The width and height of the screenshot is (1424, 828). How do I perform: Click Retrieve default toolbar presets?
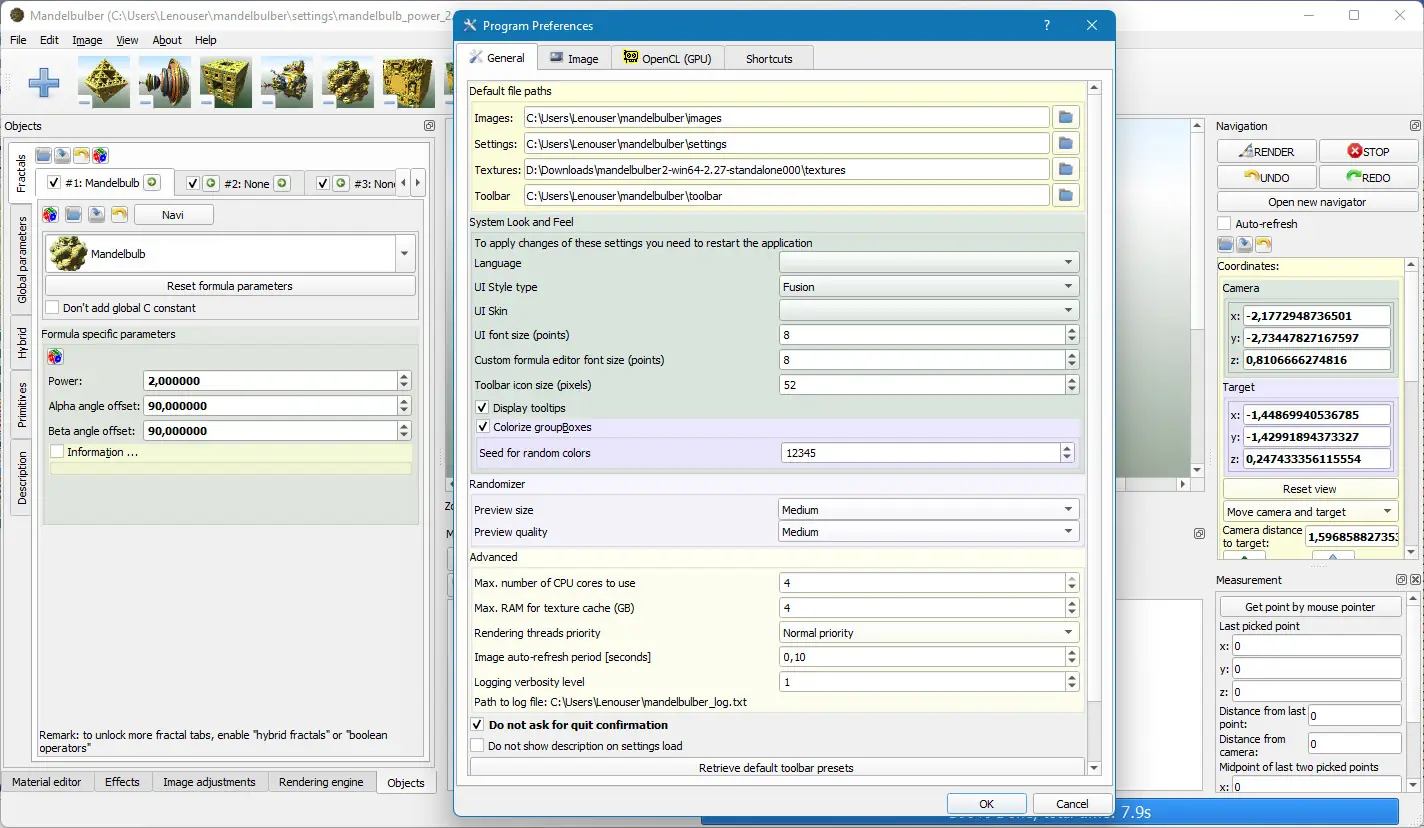[x=776, y=768]
